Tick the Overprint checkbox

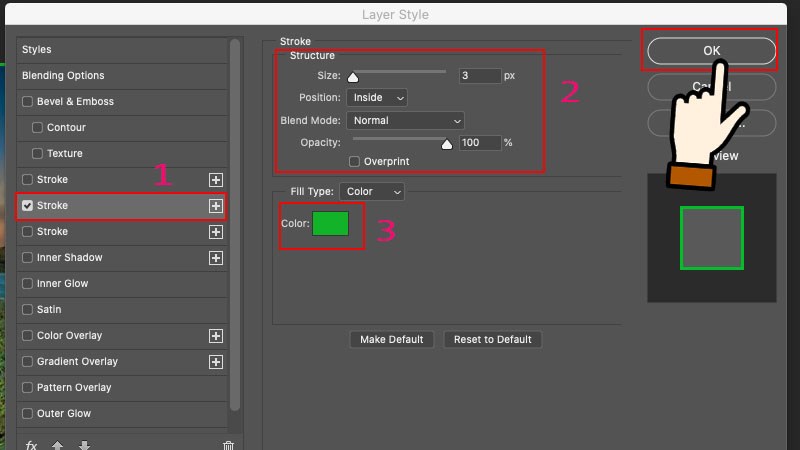354,162
